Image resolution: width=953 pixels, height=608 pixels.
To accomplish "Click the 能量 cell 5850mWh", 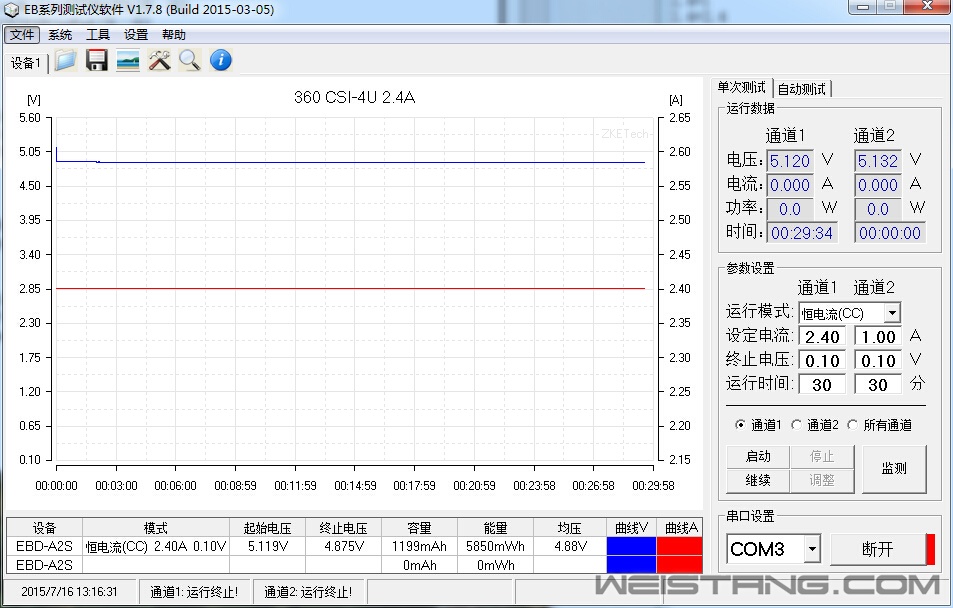I will [495, 546].
